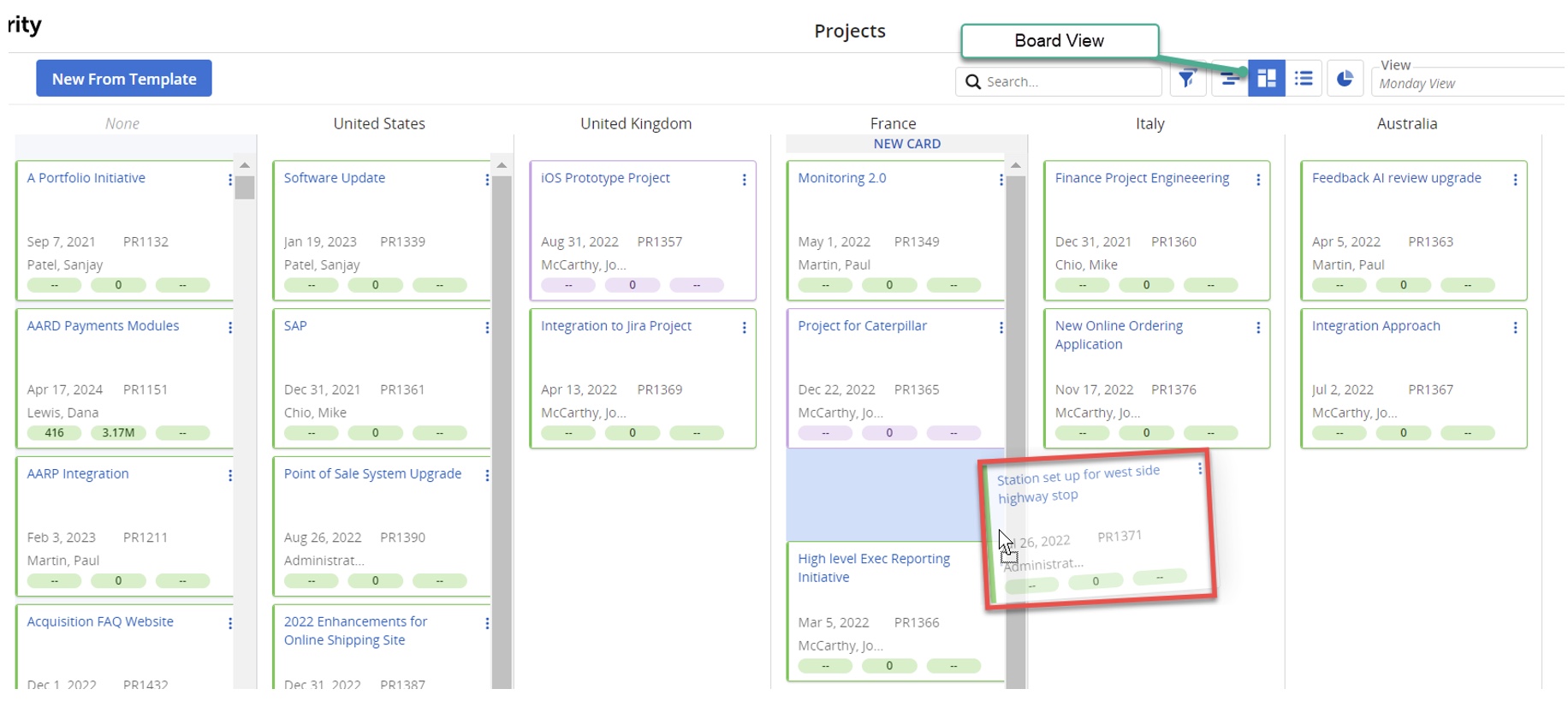Open menu for Monitoring 2.0 card
This screenshot has width=1568, height=707.
[1001, 180]
